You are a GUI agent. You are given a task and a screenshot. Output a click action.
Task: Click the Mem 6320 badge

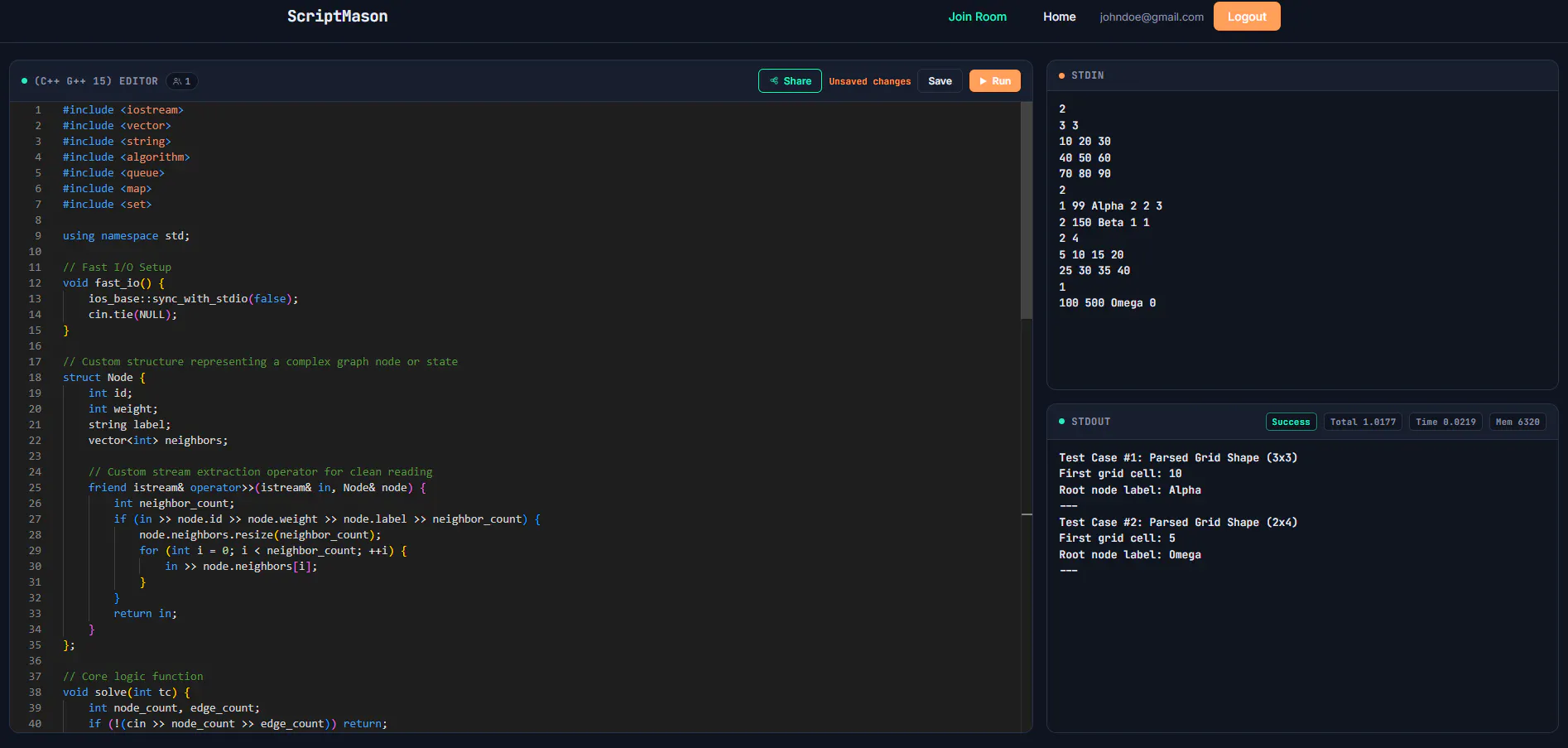[1517, 422]
